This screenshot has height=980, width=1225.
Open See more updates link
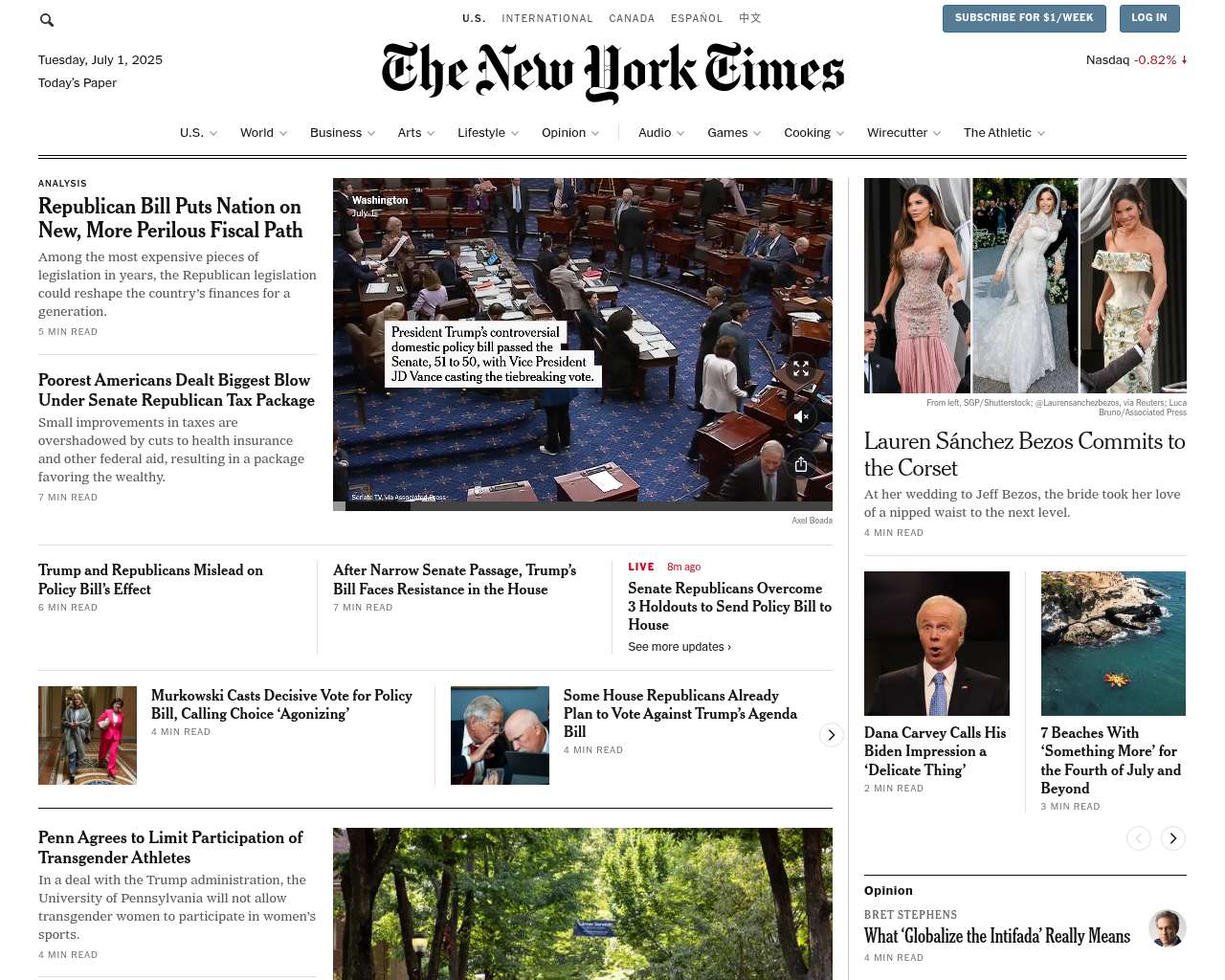pos(679,647)
